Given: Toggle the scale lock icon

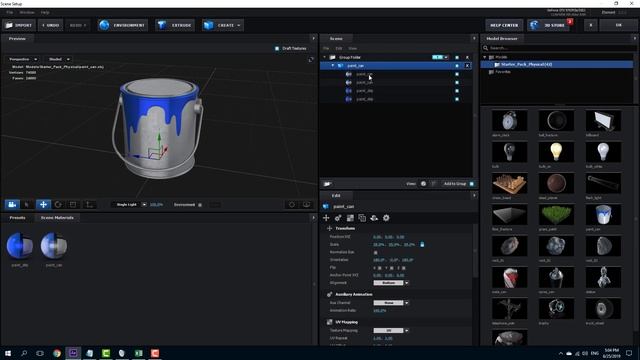Looking at the screenshot, I should pos(422,244).
